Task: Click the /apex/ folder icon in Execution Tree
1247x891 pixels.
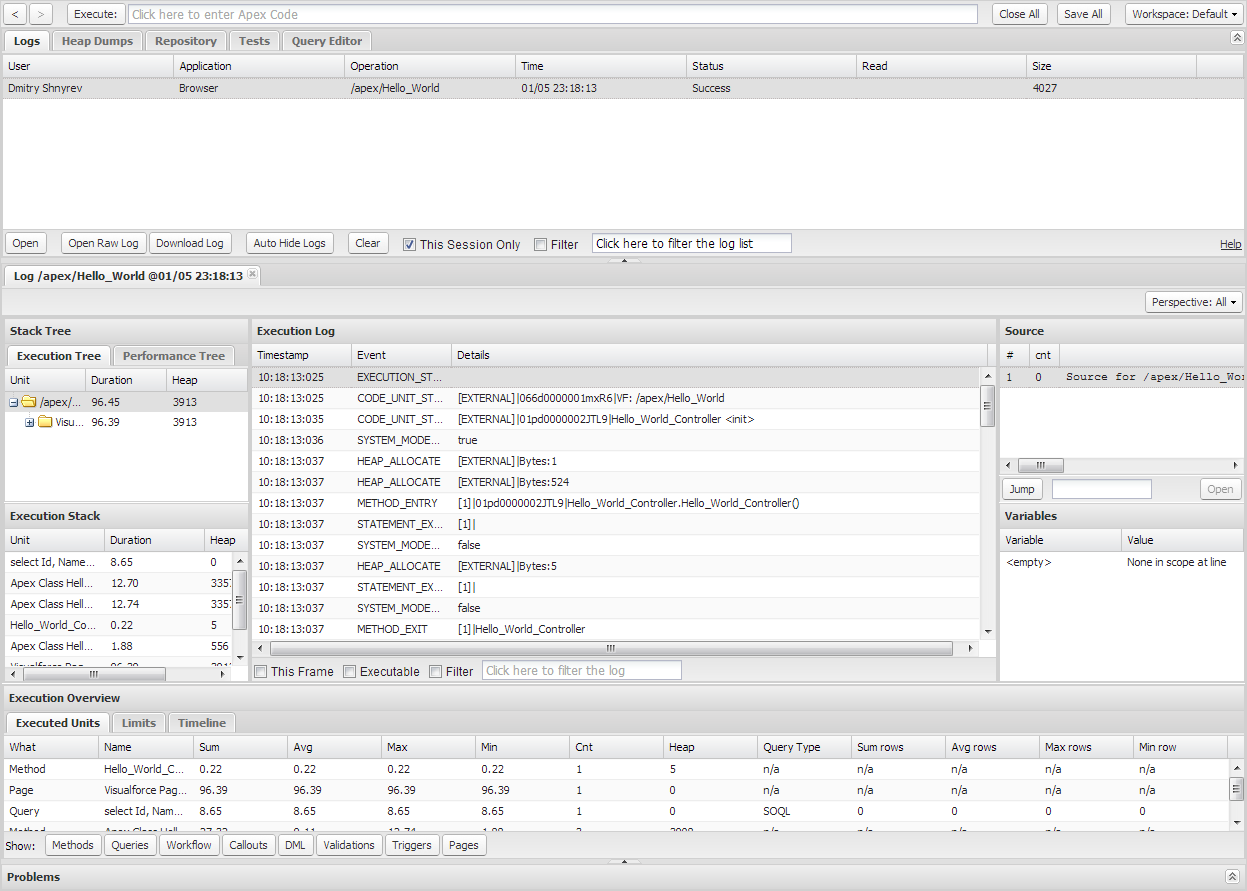Action: click(29, 402)
